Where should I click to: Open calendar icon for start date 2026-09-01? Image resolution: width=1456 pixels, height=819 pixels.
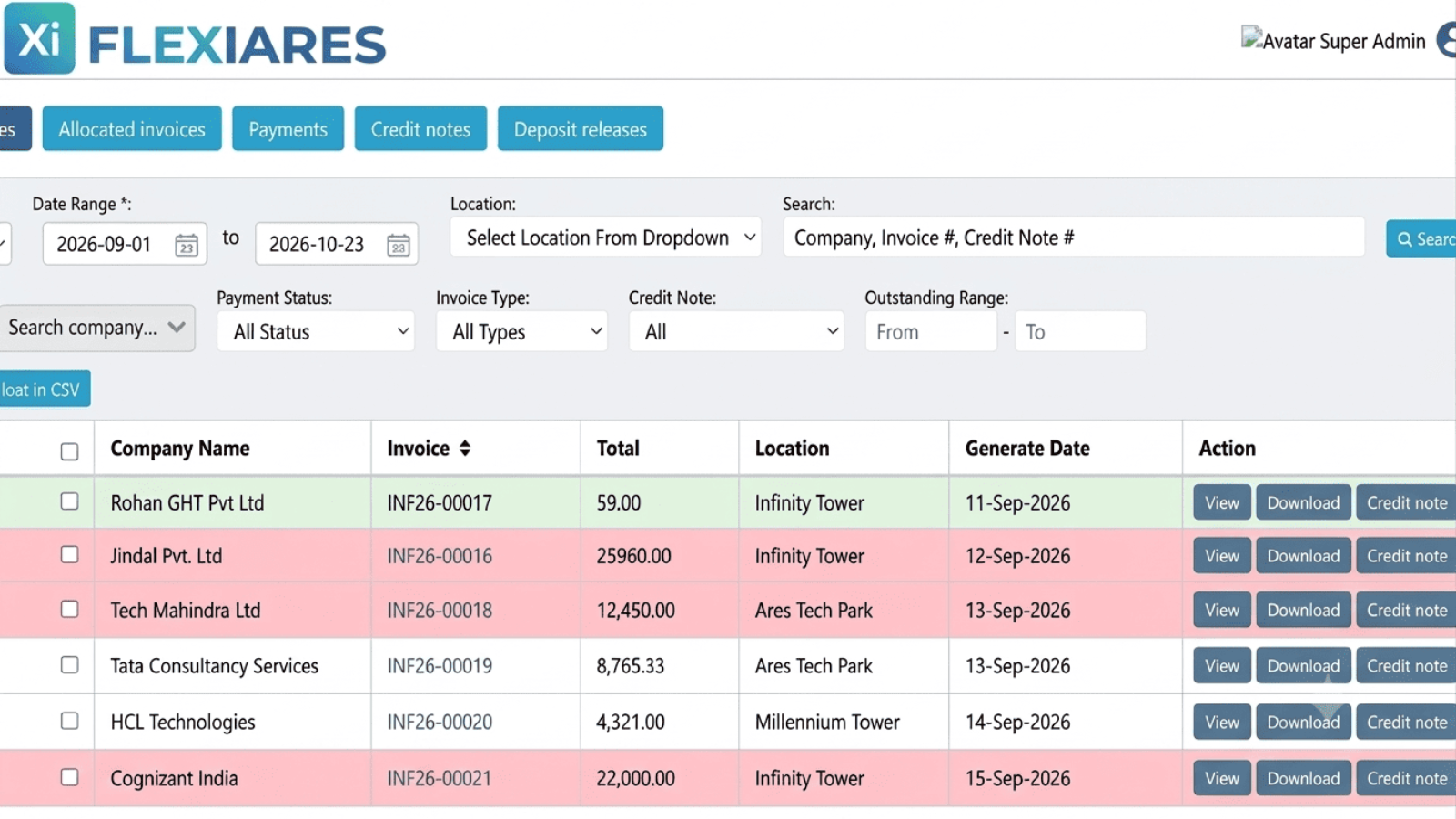tap(187, 245)
